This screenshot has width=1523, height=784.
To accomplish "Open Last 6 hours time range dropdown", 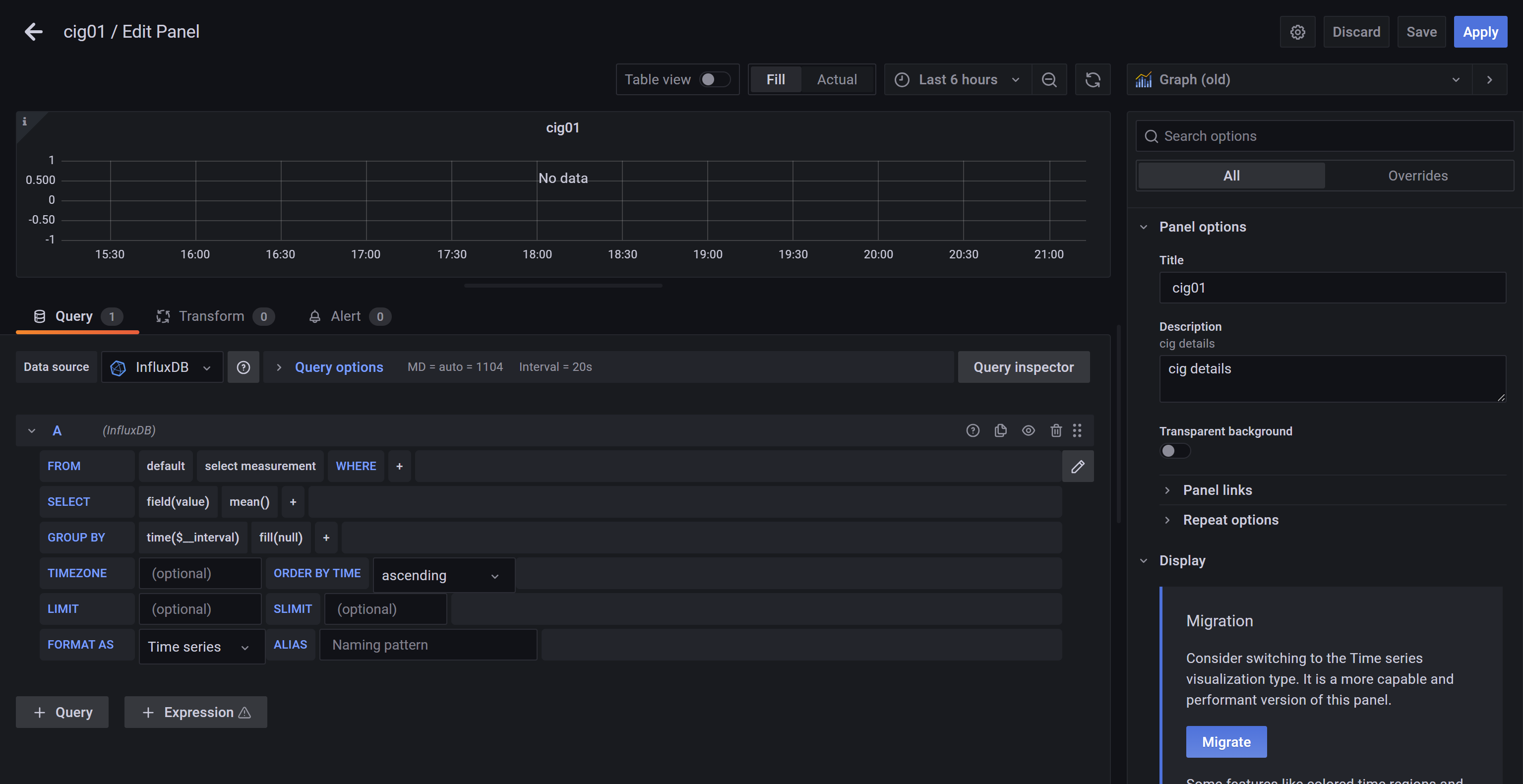I will 958,80.
